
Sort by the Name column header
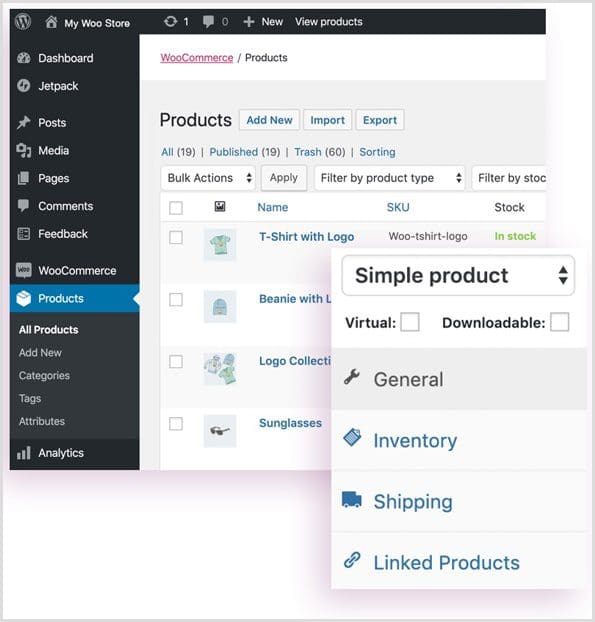tap(273, 207)
